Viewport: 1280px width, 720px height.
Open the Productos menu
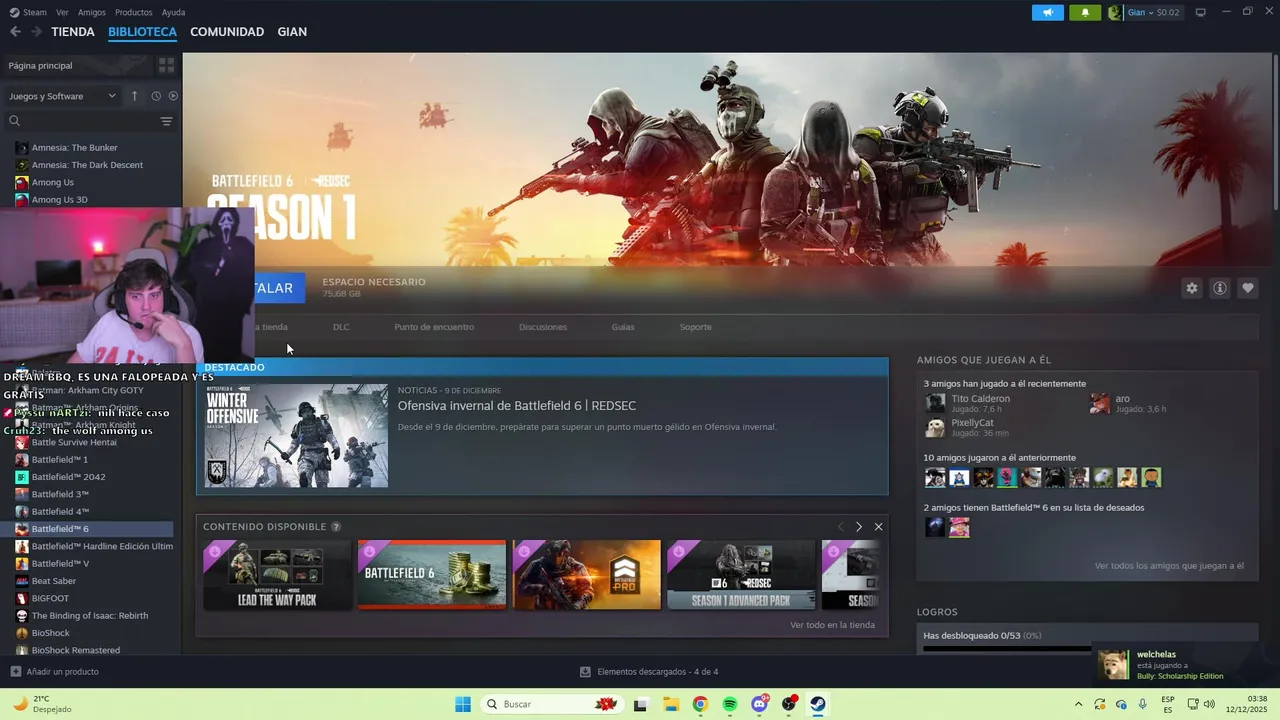pos(133,12)
